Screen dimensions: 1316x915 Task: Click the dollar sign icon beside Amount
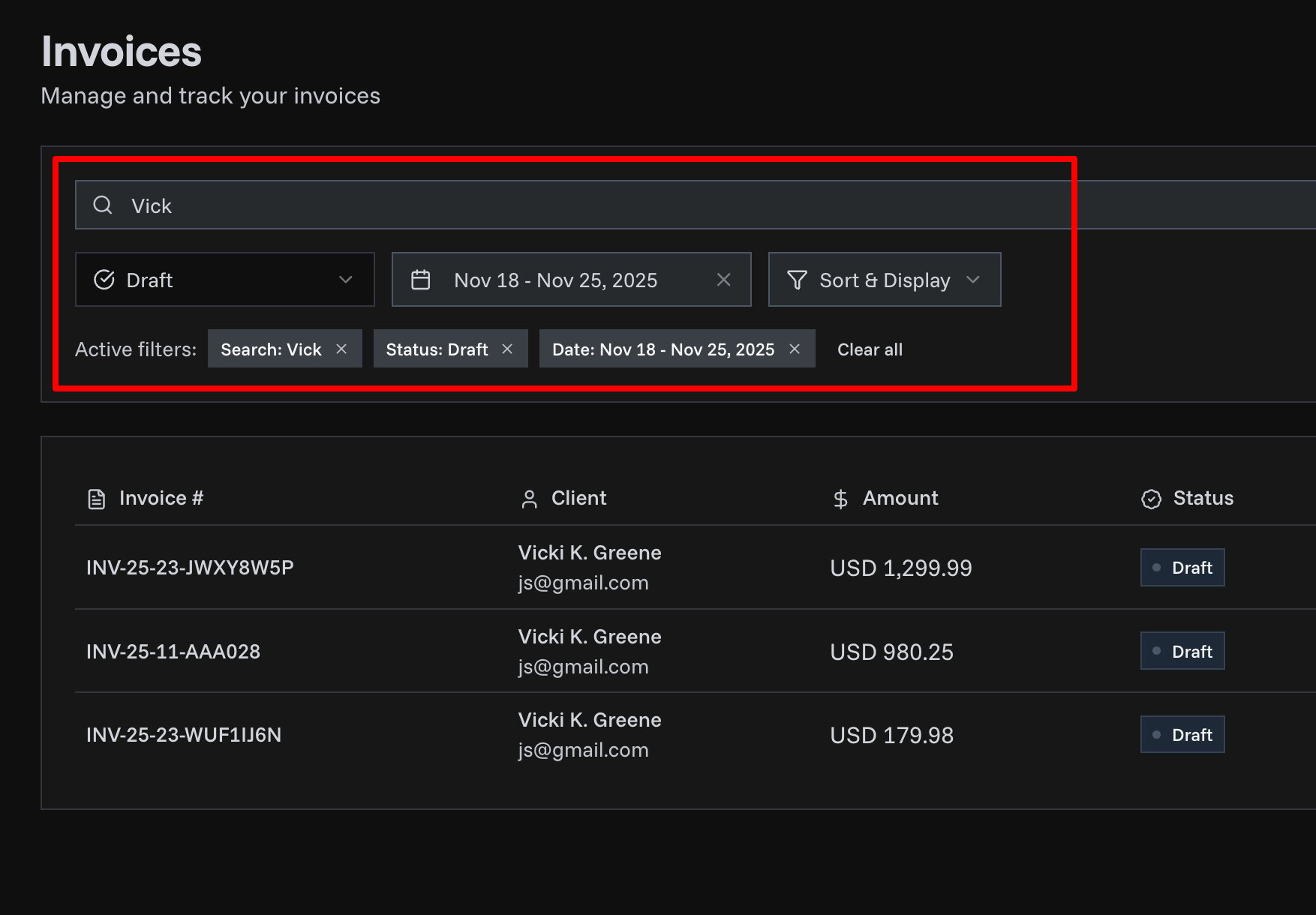pyautogui.click(x=840, y=498)
